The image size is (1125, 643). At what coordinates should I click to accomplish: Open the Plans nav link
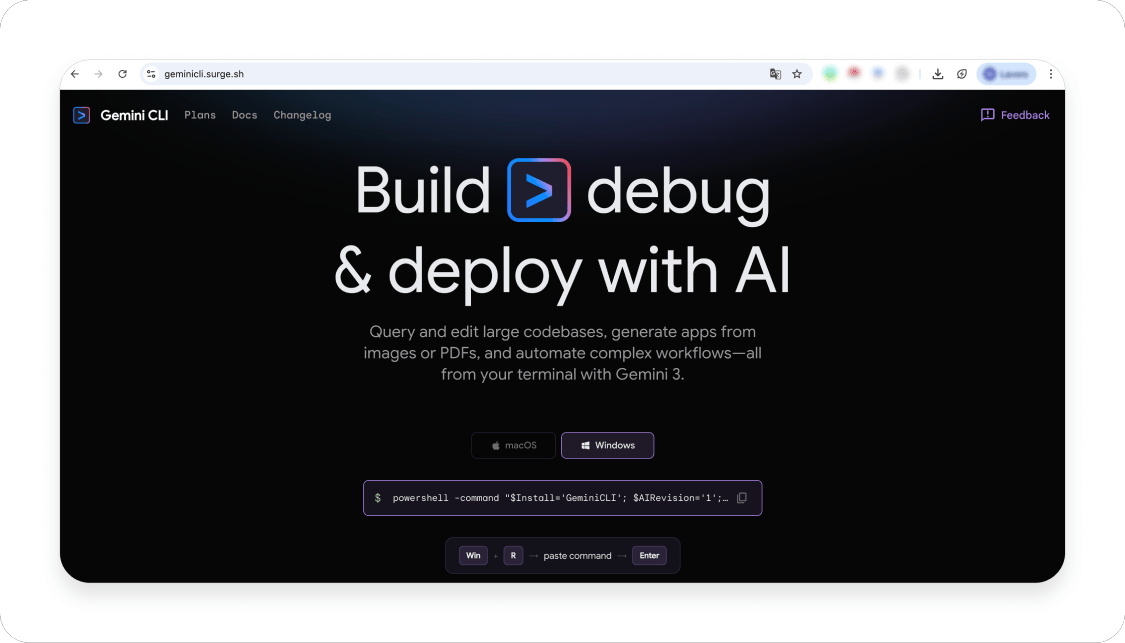point(200,115)
